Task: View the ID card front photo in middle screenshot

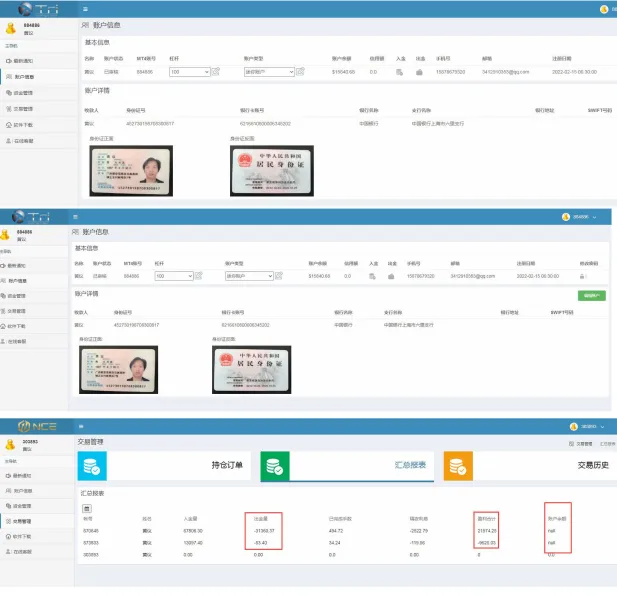Action: (x=118, y=370)
